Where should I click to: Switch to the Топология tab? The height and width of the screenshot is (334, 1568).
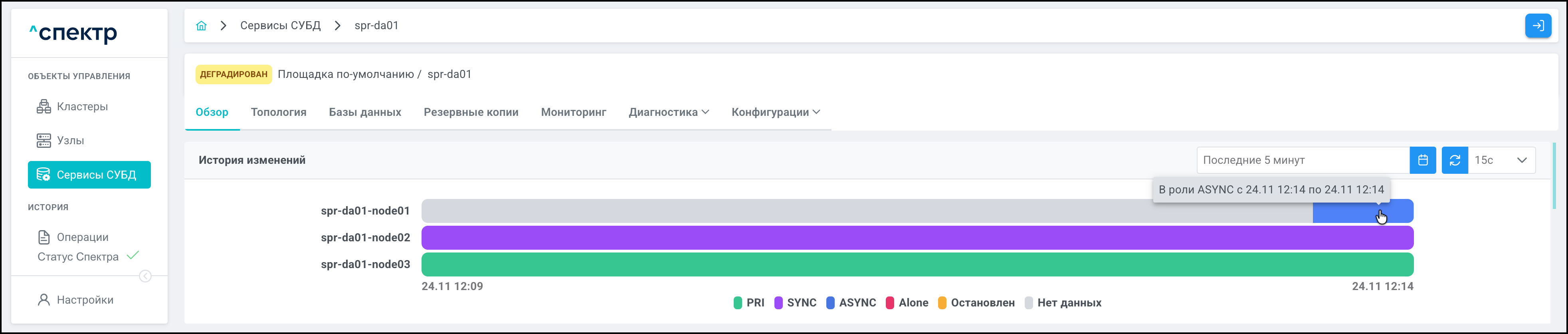278,112
